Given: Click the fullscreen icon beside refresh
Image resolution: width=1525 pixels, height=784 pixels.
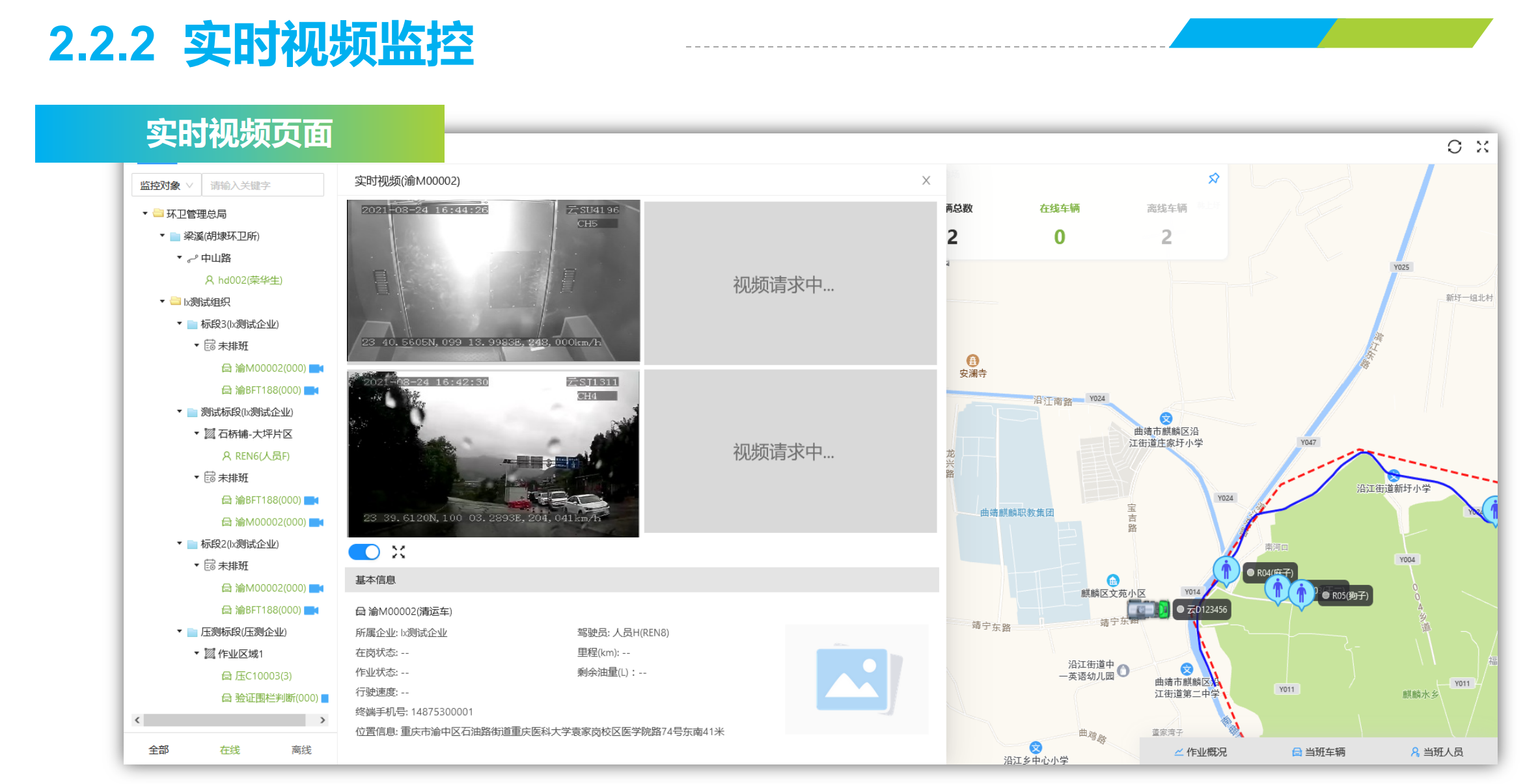Looking at the screenshot, I should click(1482, 147).
